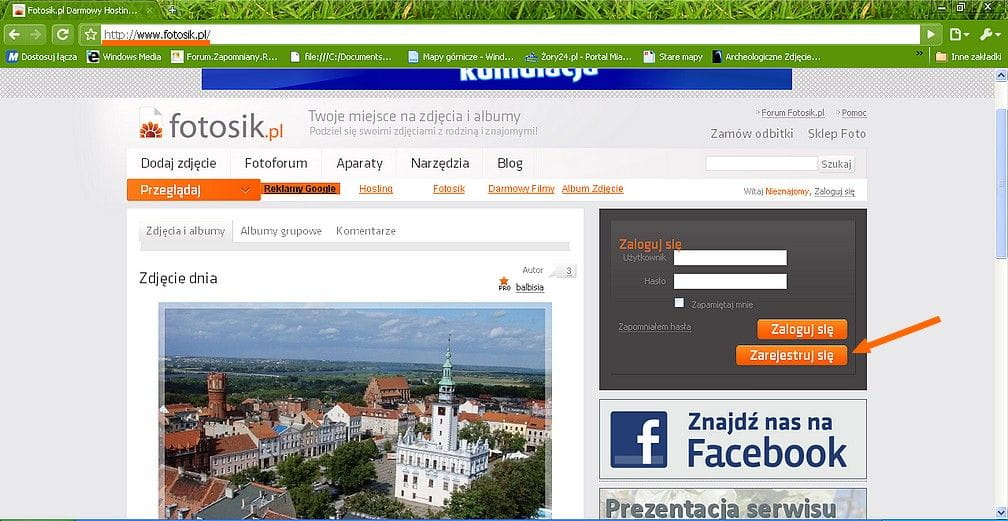Select the Zdjęcia i albumy tab
The image size is (1008, 521).
click(185, 230)
